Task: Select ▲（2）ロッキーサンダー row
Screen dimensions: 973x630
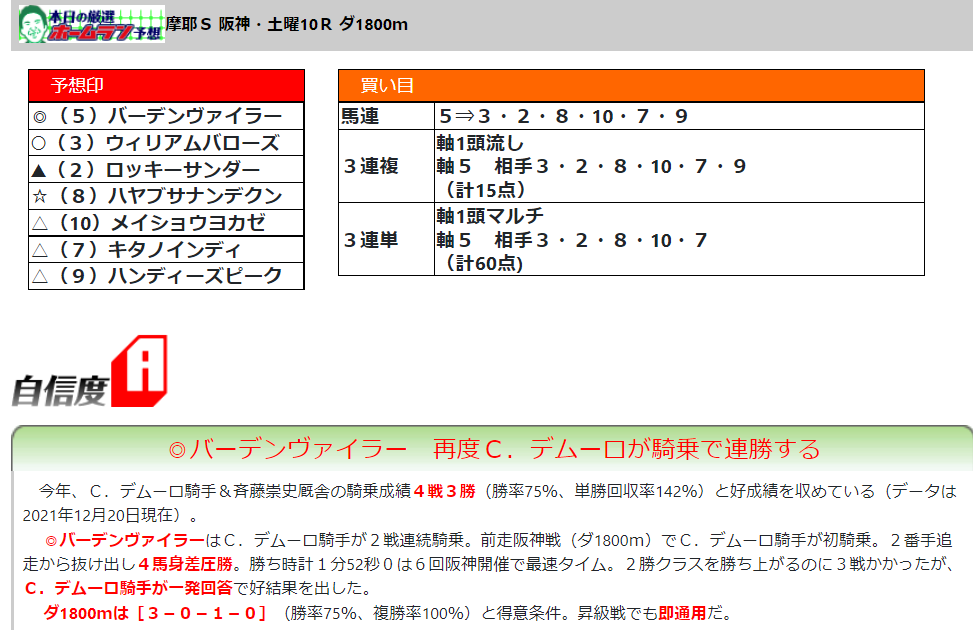Action: click(166, 169)
